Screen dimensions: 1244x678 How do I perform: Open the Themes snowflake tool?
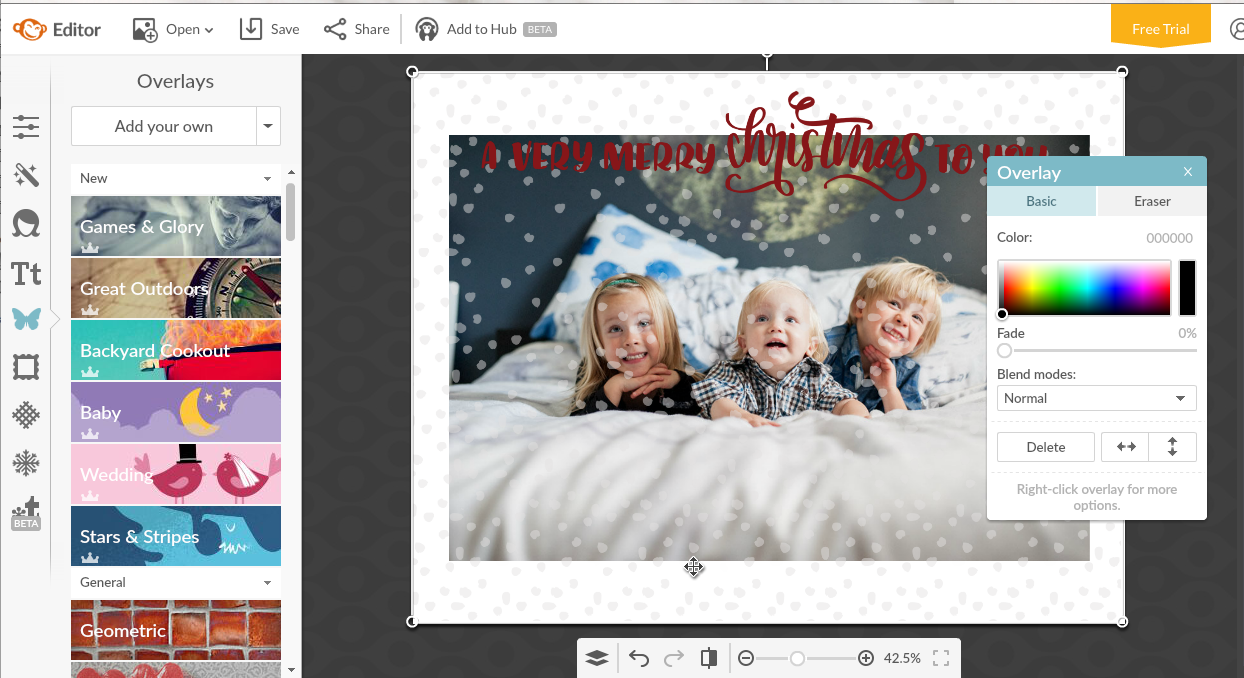[x=26, y=463]
